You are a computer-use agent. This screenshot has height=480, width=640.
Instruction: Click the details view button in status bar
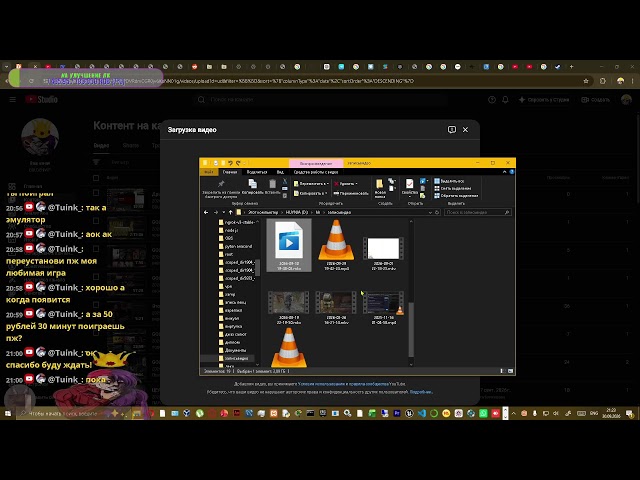coord(502,371)
